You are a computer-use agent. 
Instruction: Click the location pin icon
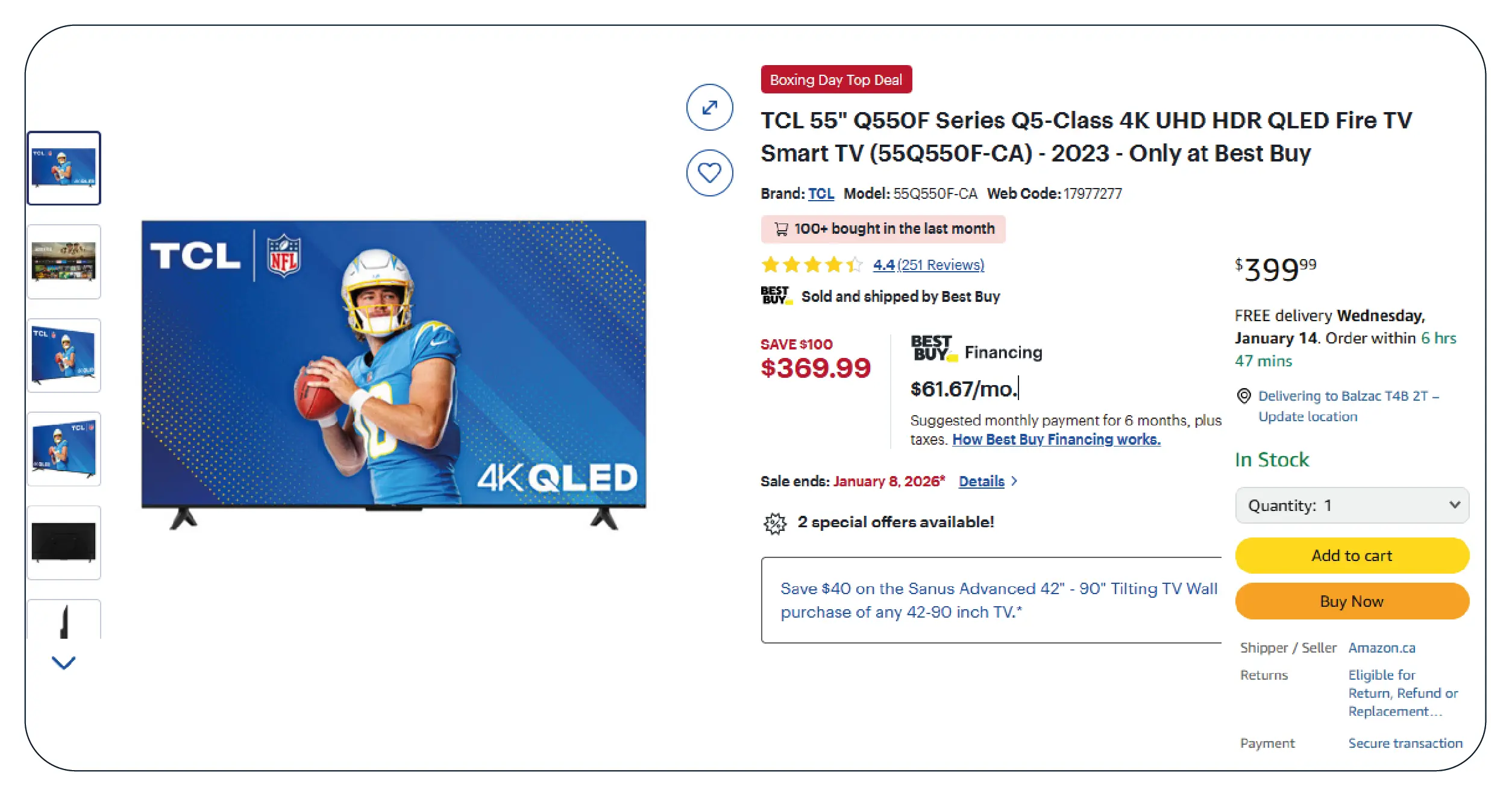click(x=1243, y=396)
